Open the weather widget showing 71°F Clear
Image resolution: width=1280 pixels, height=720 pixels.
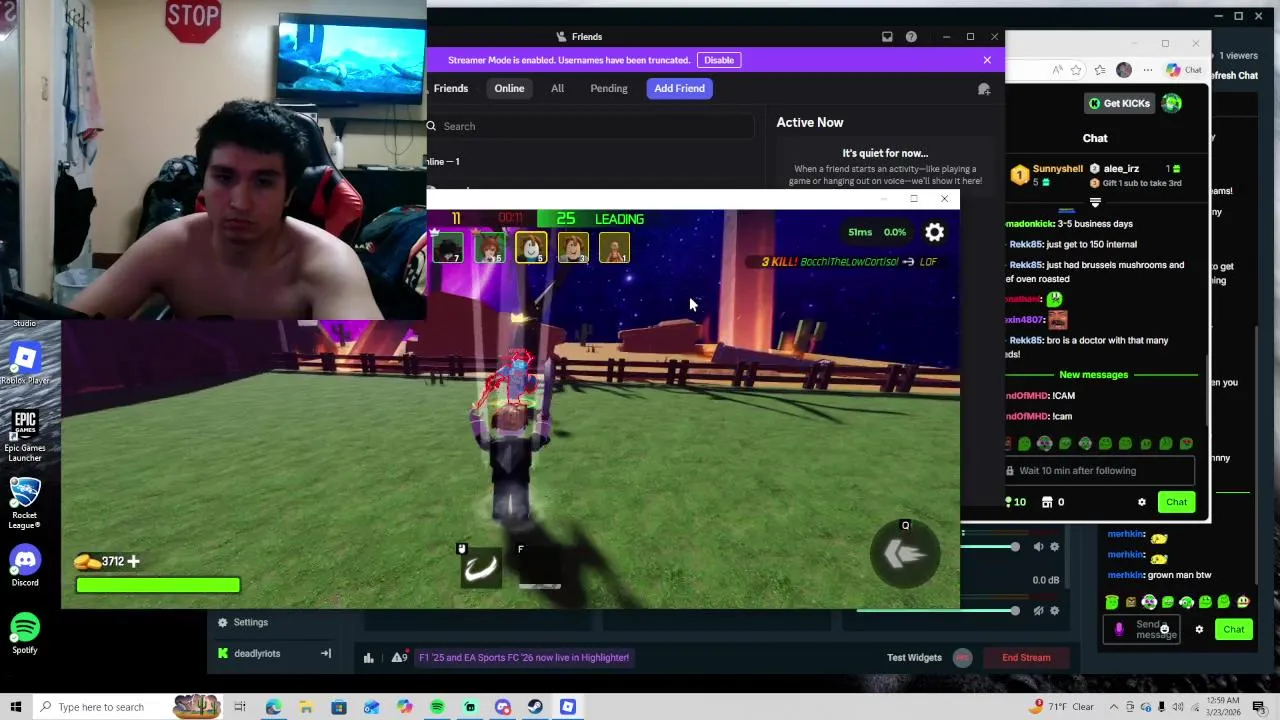pyautogui.click(x=1062, y=707)
